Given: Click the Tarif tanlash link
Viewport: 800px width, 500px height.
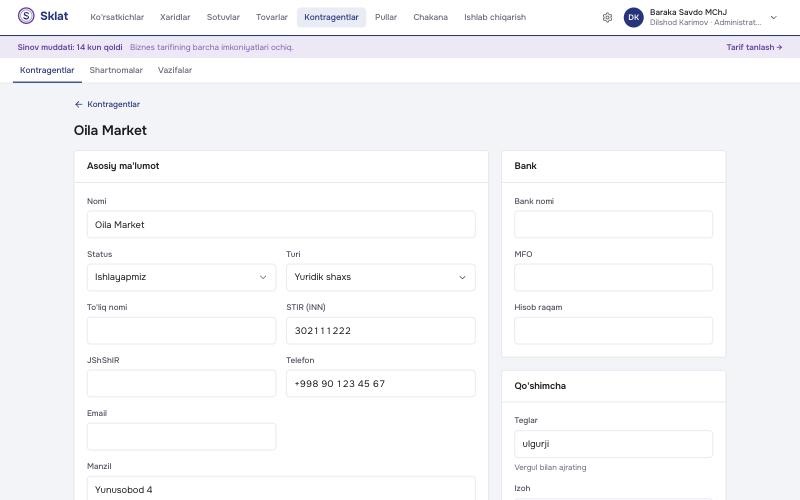Looking at the screenshot, I should [x=754, y=47].
